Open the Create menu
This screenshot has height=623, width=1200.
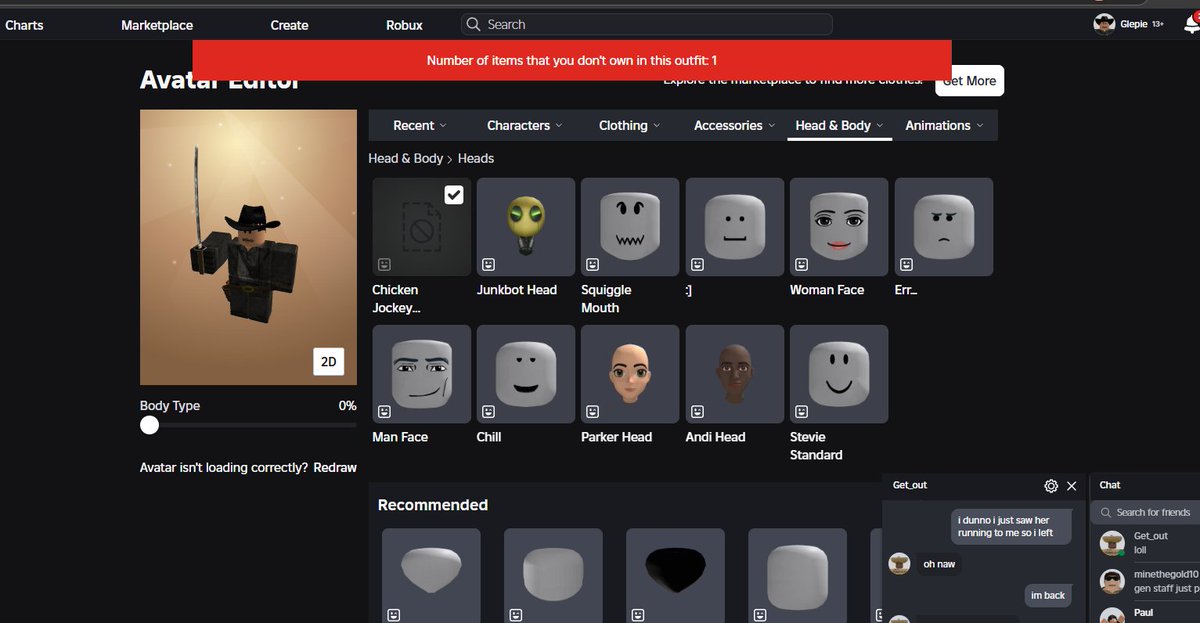point(289,25)
